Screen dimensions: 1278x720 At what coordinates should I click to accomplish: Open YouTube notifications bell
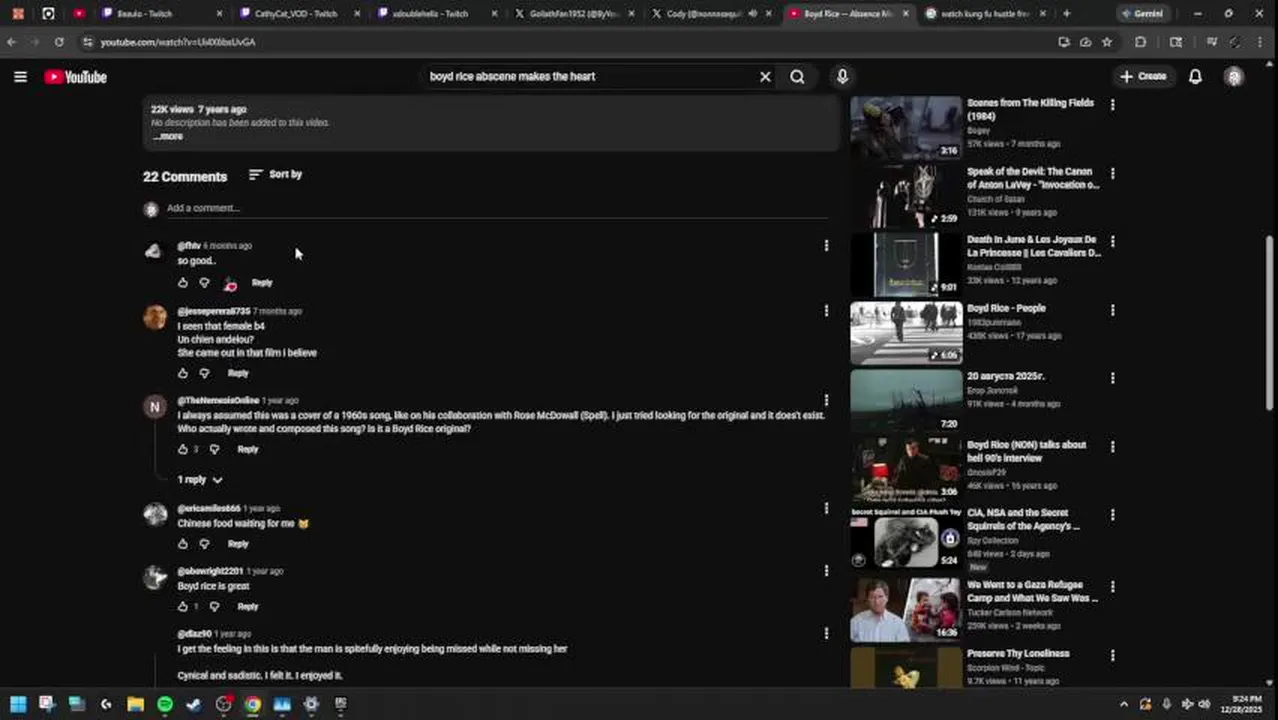tap(1195, 77)
